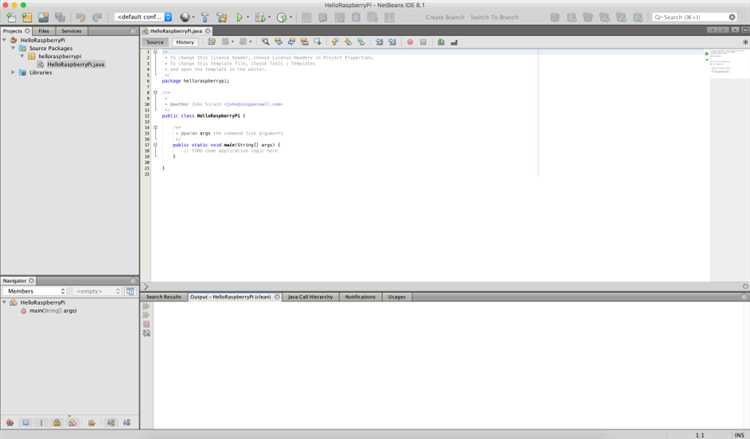The width and height of the screenshot is (750, 439).
Task: Click the Libraries tree item
Action: point(40,73)
